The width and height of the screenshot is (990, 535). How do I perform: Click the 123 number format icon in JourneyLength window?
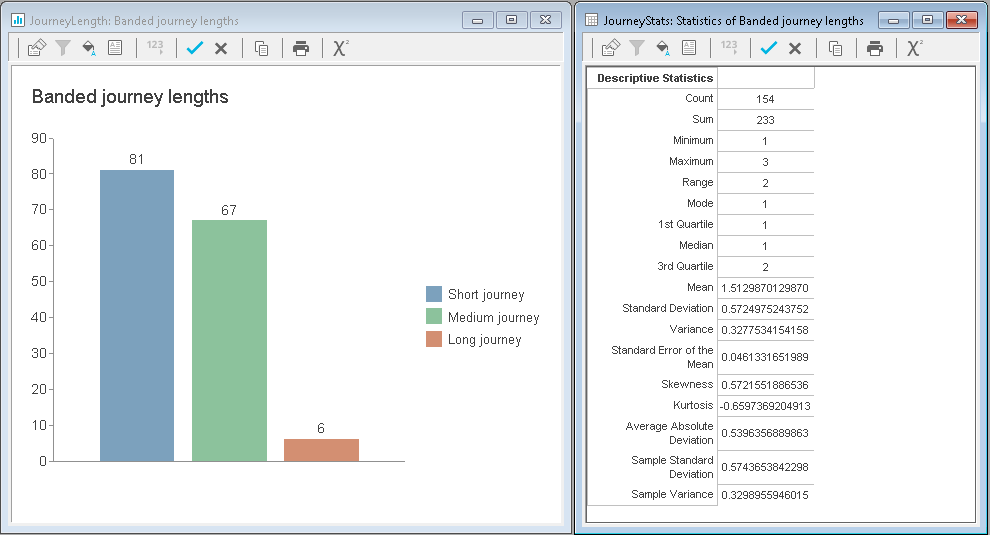coord(155,47)
